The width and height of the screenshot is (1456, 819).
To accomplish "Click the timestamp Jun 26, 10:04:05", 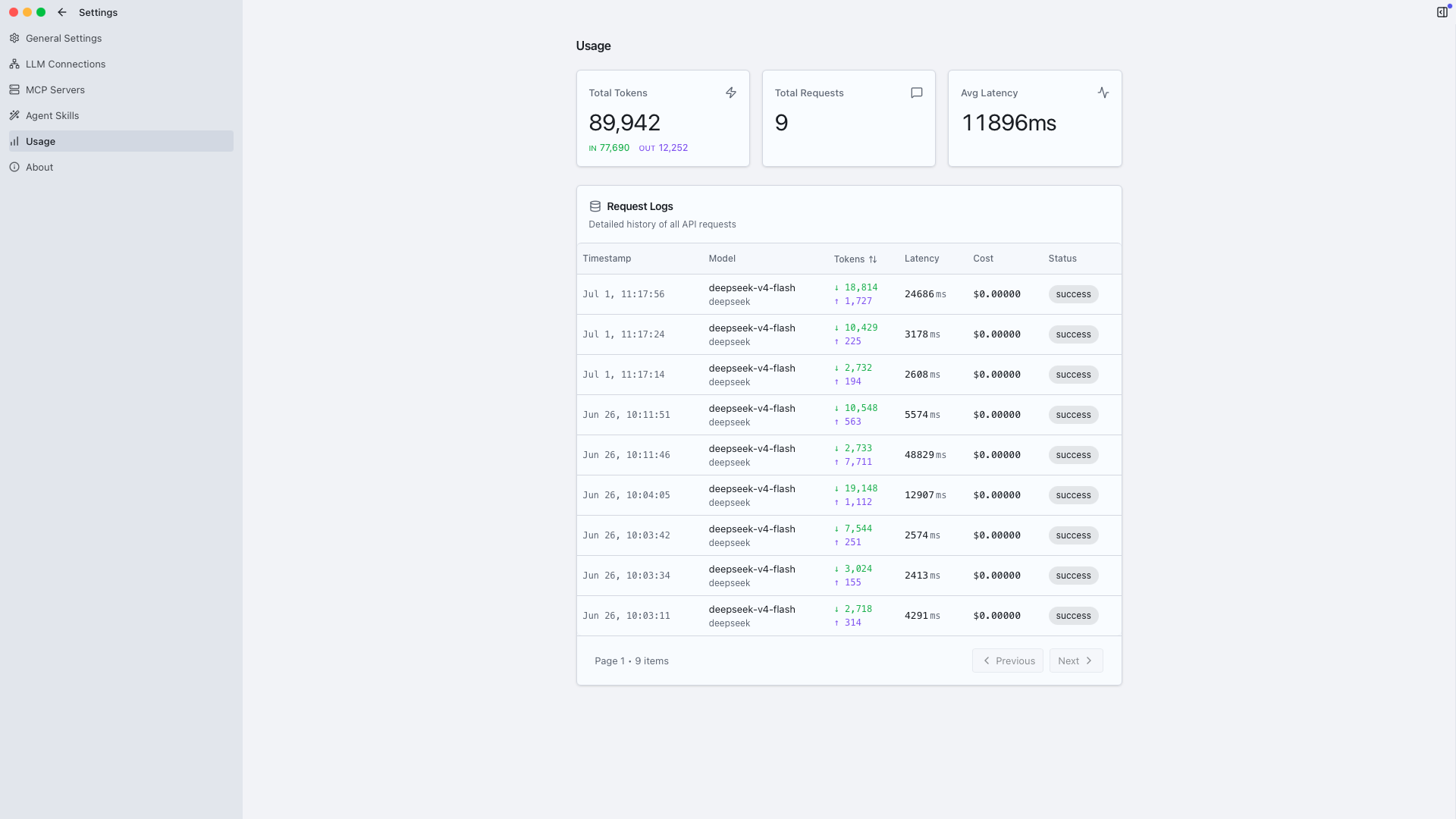I will (x=626, y=495).
